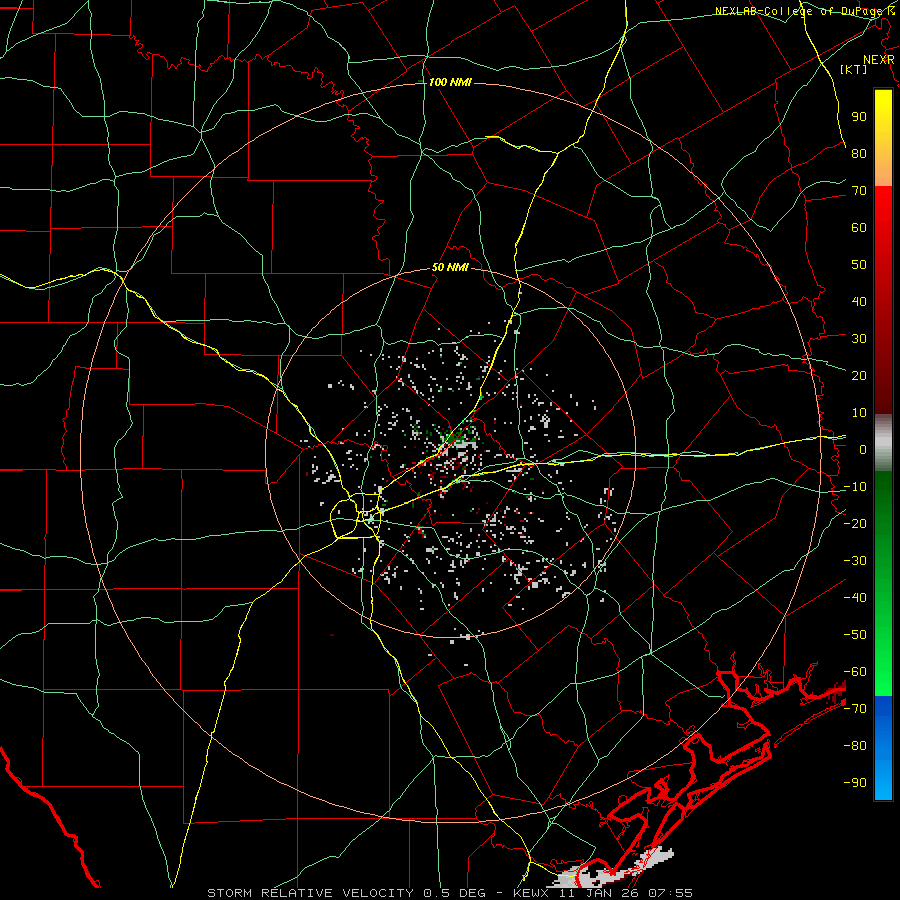This screenshot has width=900, height=900.
Task: Click the 20 value on the velocity scale
Action: tap(859, 375)
